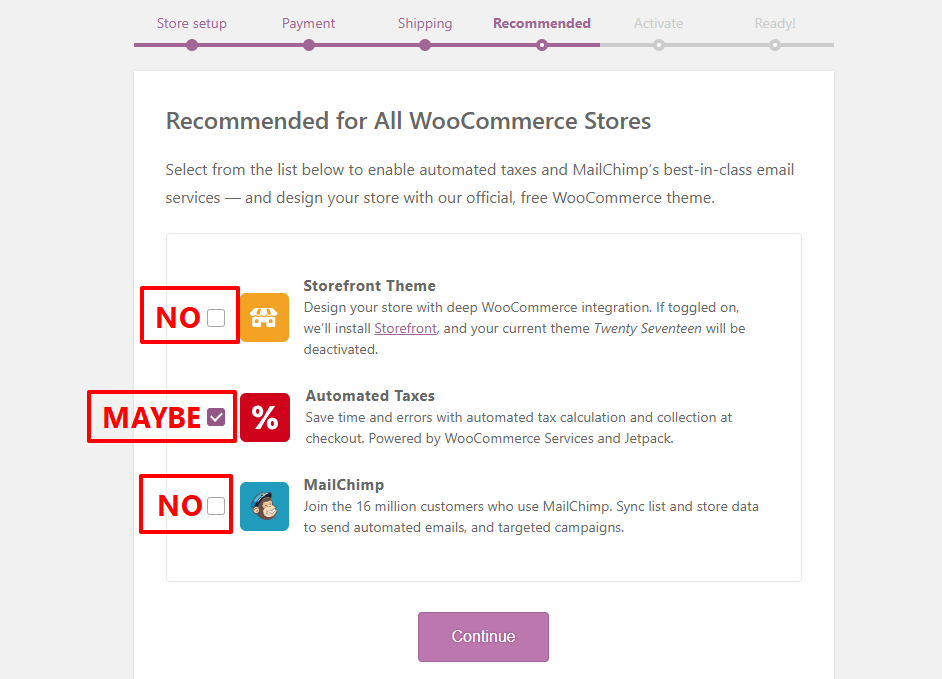Viewport: 942px width, 679px height.
Task: Click the MailChimp heading text
Action: 344,485
